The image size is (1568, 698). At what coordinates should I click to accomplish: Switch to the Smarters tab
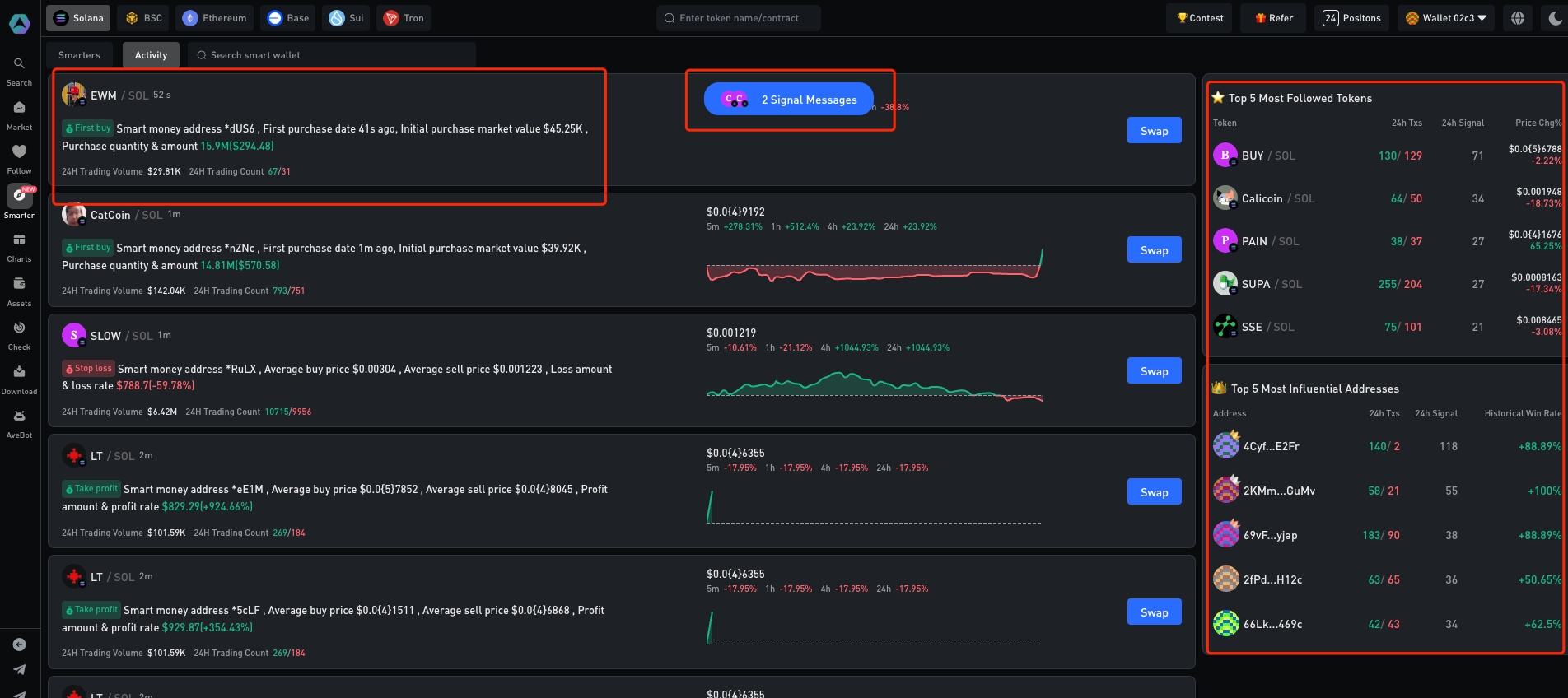coord(79,55)
